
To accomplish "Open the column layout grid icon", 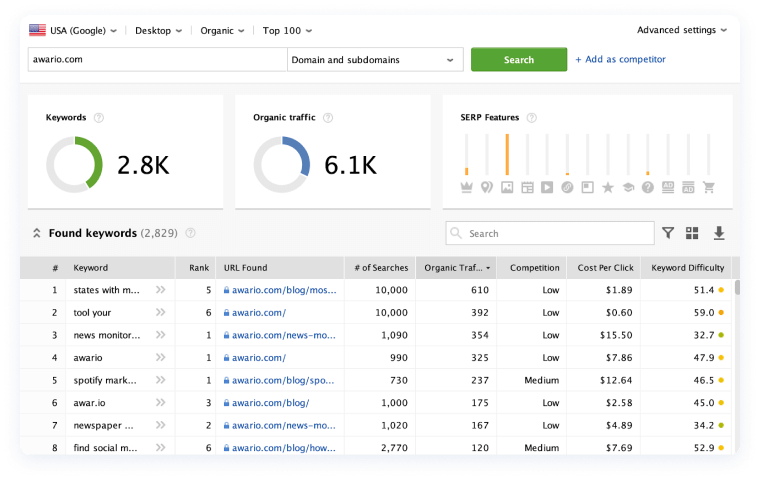I will click(692, 233).
